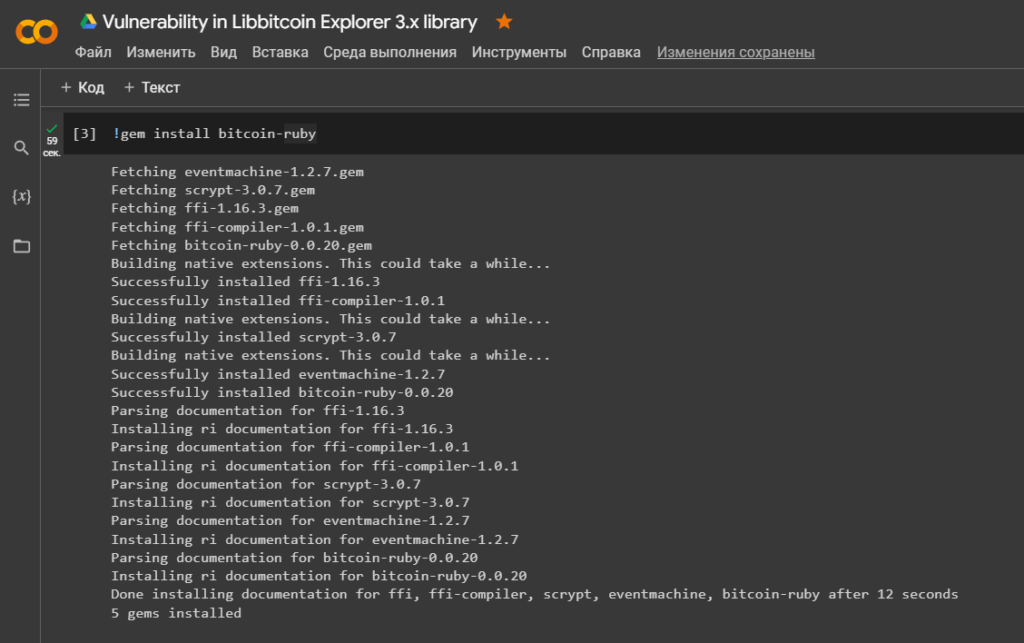Screen dimensions: 1024x643
Task: Open the variables {x} panel icon
Action: point(22,196)
